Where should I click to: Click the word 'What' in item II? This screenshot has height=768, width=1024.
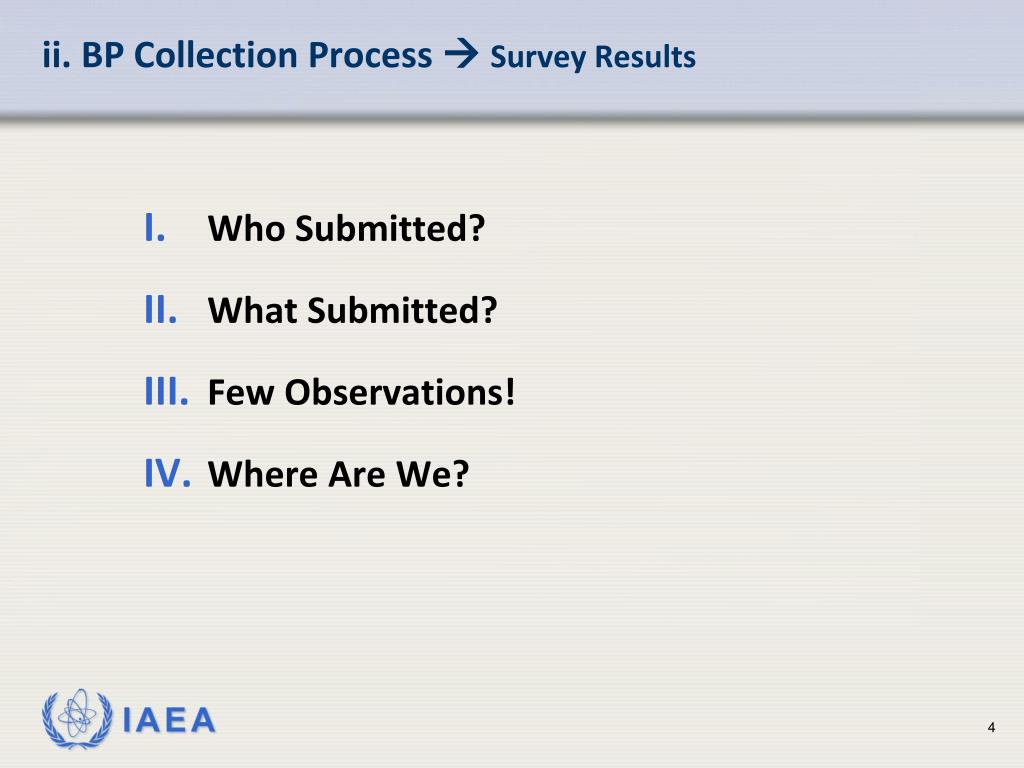[252, 310]
